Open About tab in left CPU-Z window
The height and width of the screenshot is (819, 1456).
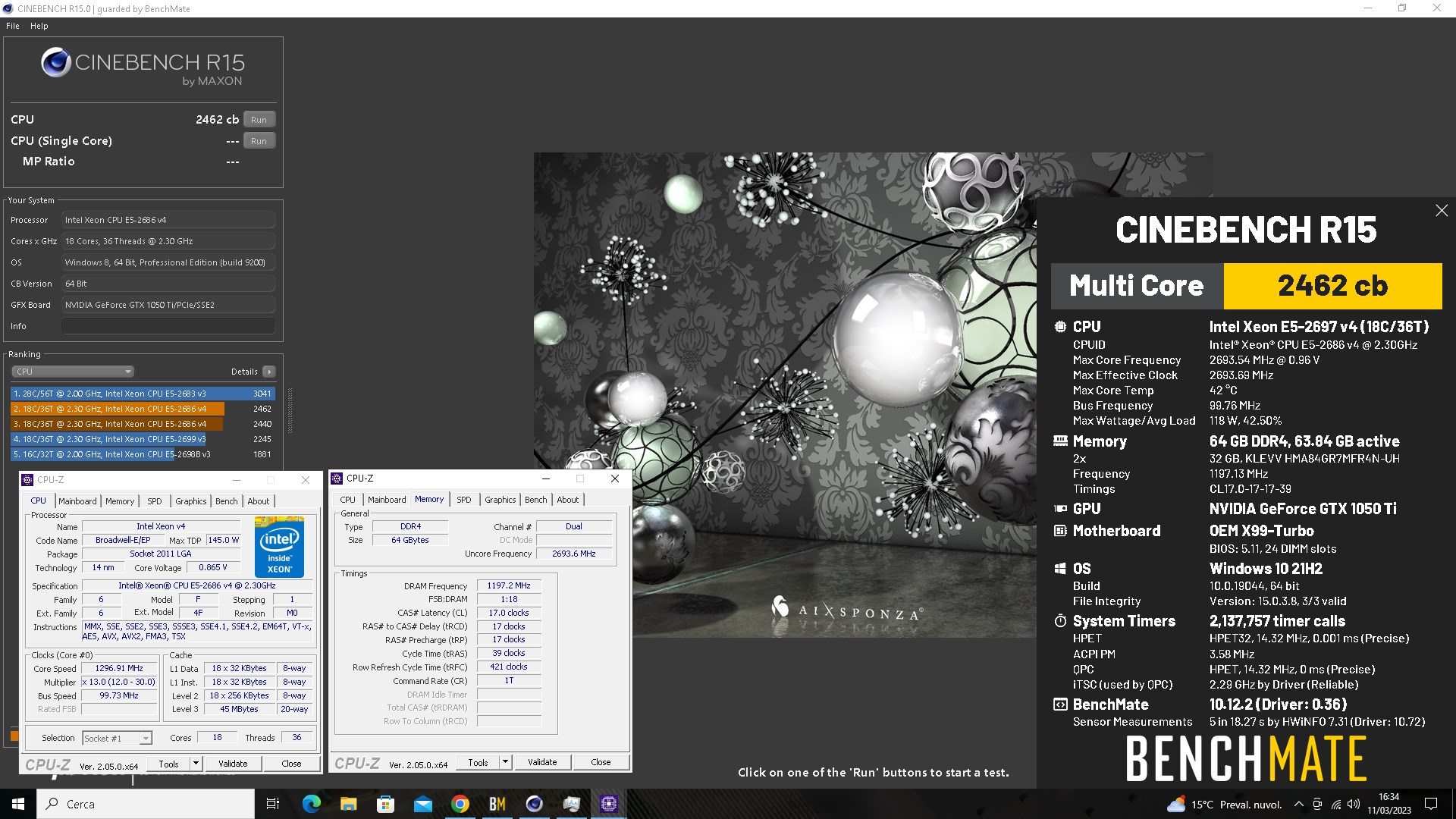click(x=259, y=501)
